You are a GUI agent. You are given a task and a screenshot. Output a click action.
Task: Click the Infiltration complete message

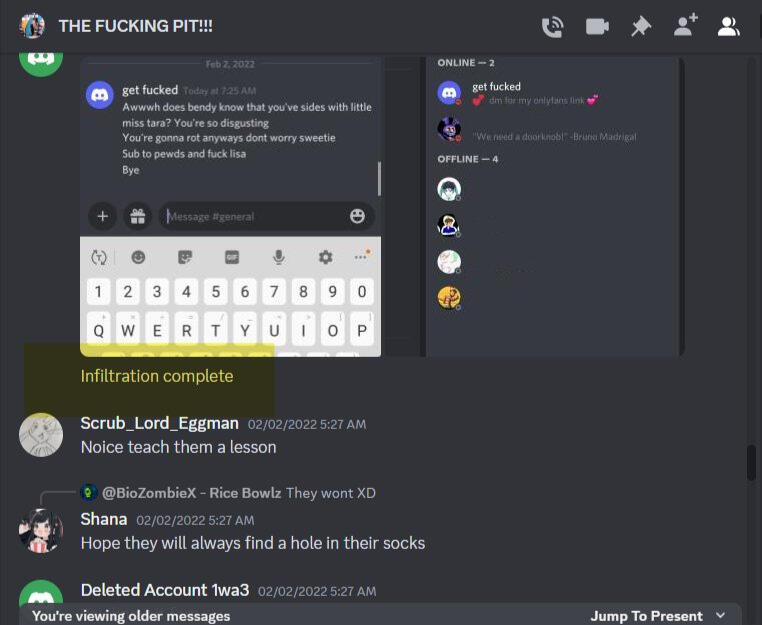click(x=157, y=376)
